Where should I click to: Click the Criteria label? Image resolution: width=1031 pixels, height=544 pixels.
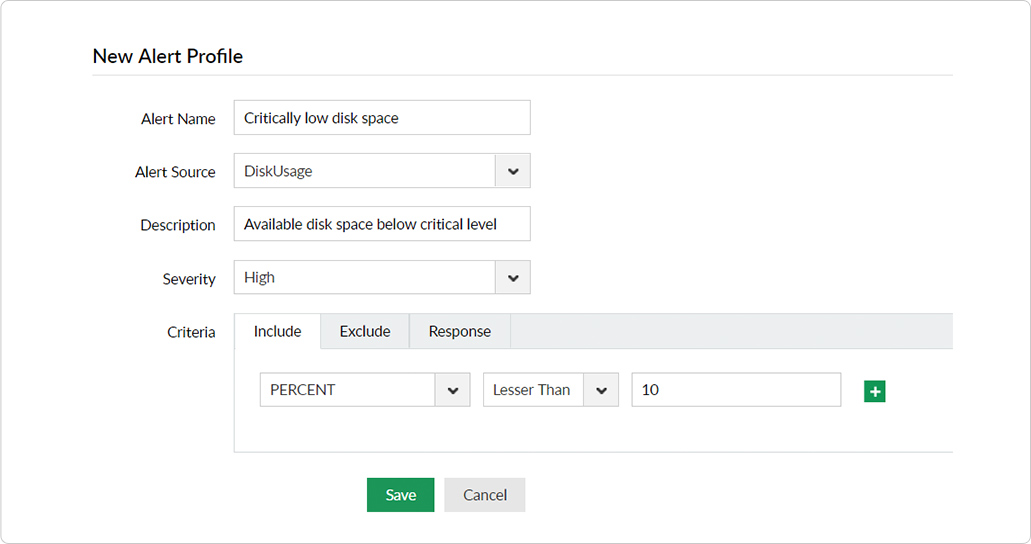pyautogui.click(x=191, y=332)
